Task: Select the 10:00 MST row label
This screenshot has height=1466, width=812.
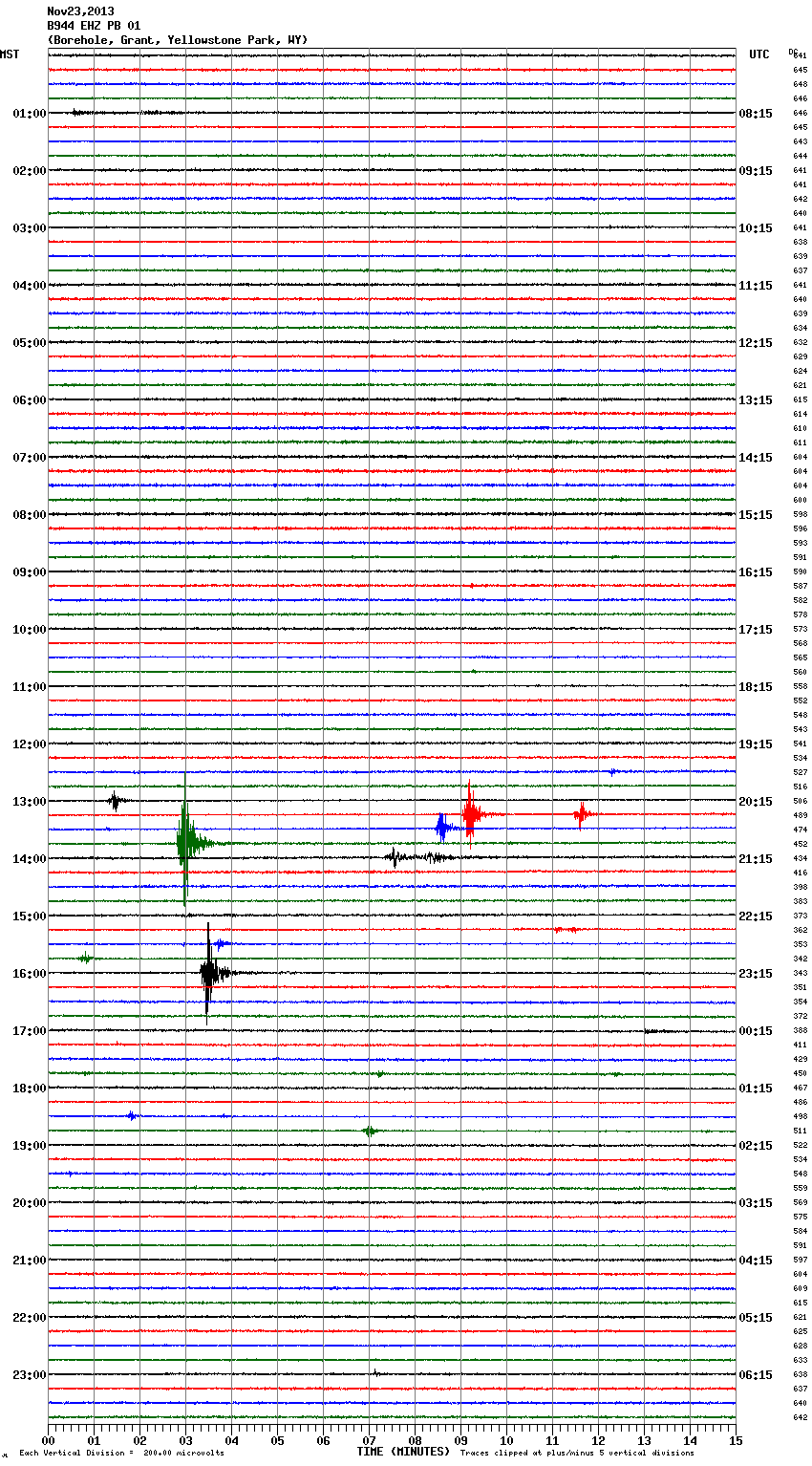Action: pyautogui.click(x=29, y=630)
